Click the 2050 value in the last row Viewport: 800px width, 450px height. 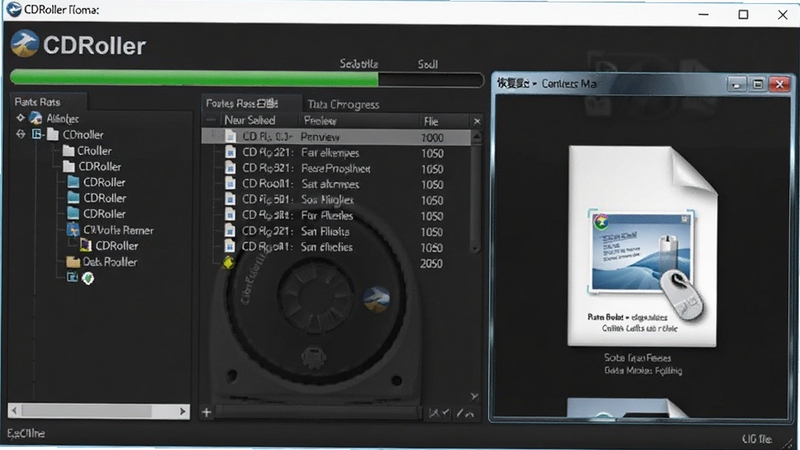pyautogui.click(x=432, y=263)
